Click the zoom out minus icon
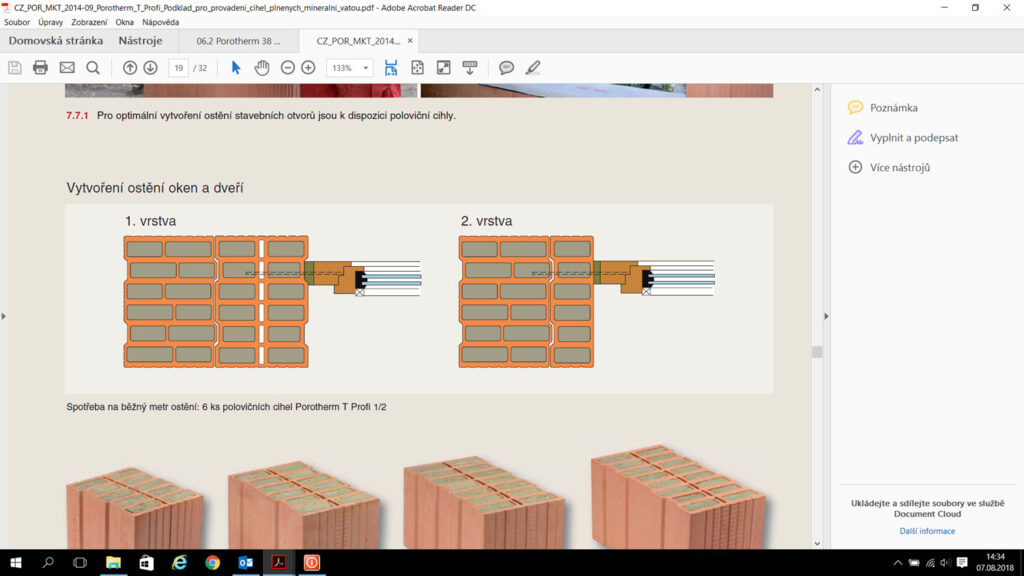The height and width of the screenshot is (576, 1024). [288, 68]
